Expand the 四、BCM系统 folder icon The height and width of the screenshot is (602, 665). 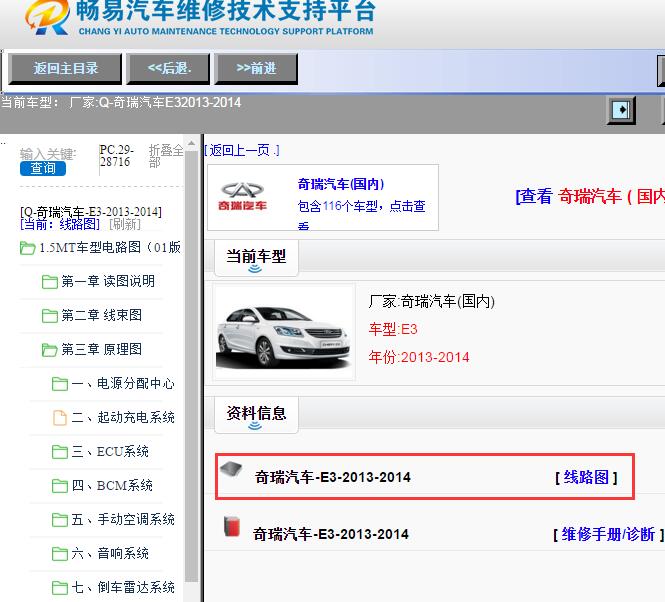pos(60,486)
